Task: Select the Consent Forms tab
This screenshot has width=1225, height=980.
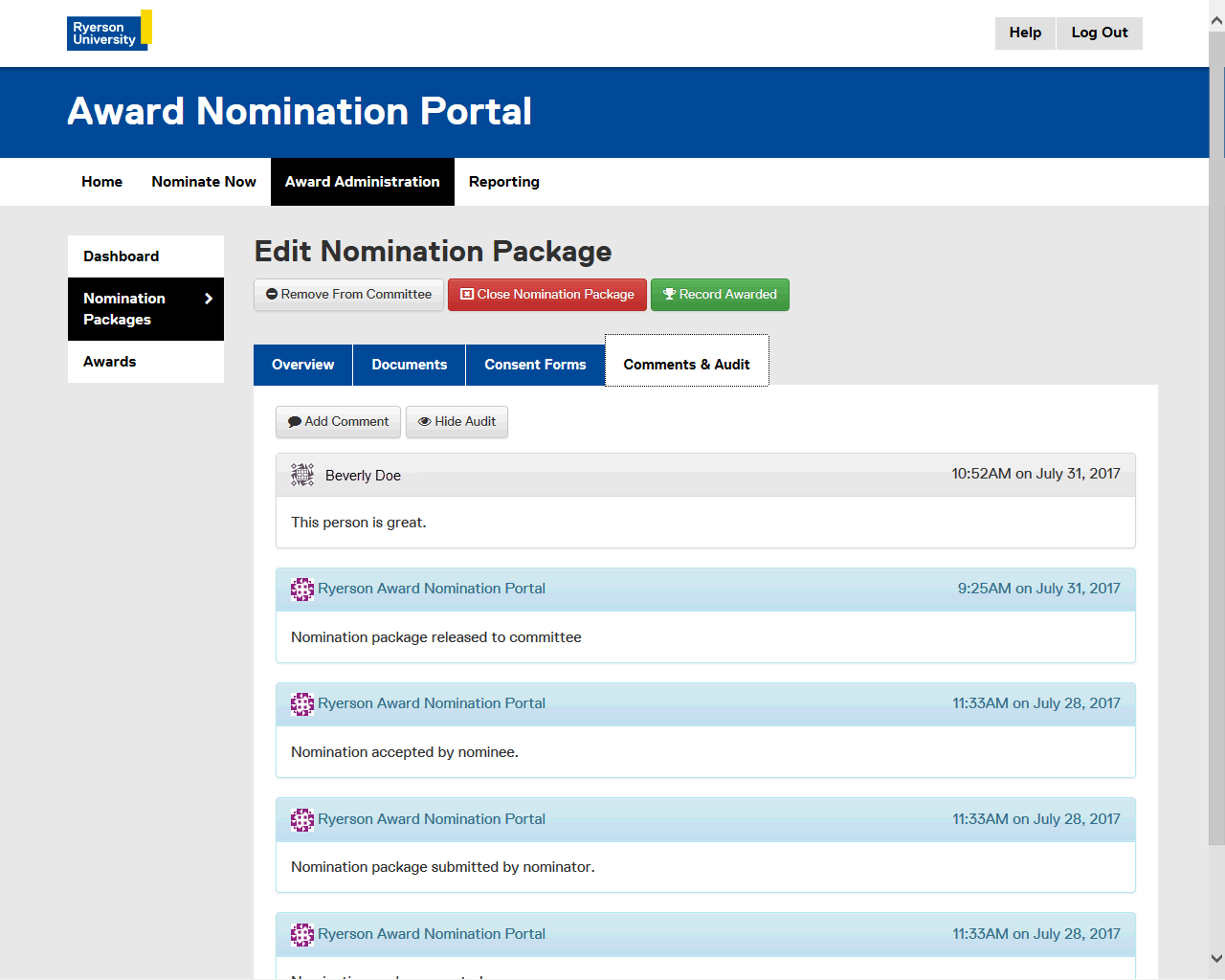Action: (x=535, y=365)
